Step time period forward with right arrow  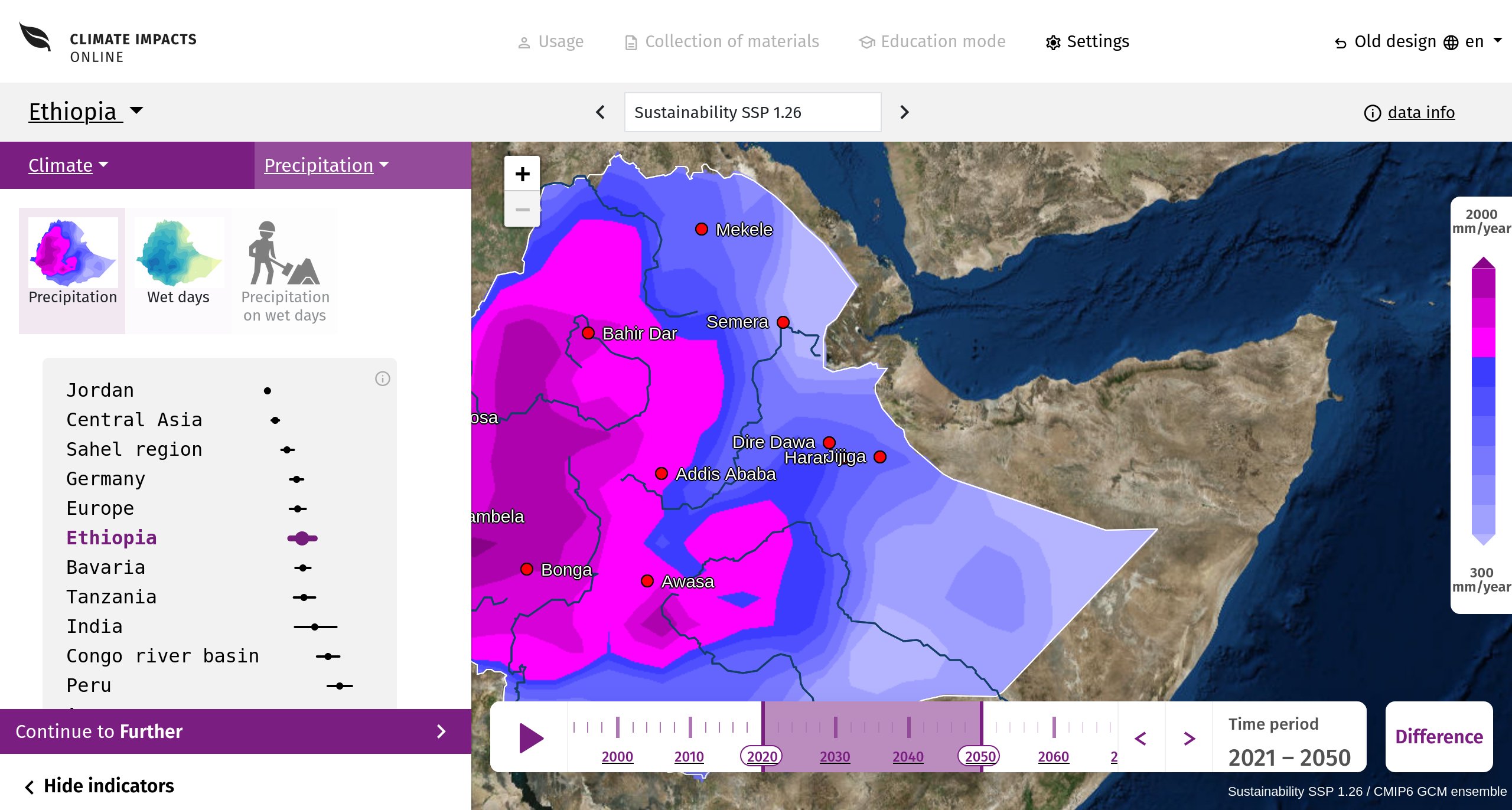coord(1190,738)
